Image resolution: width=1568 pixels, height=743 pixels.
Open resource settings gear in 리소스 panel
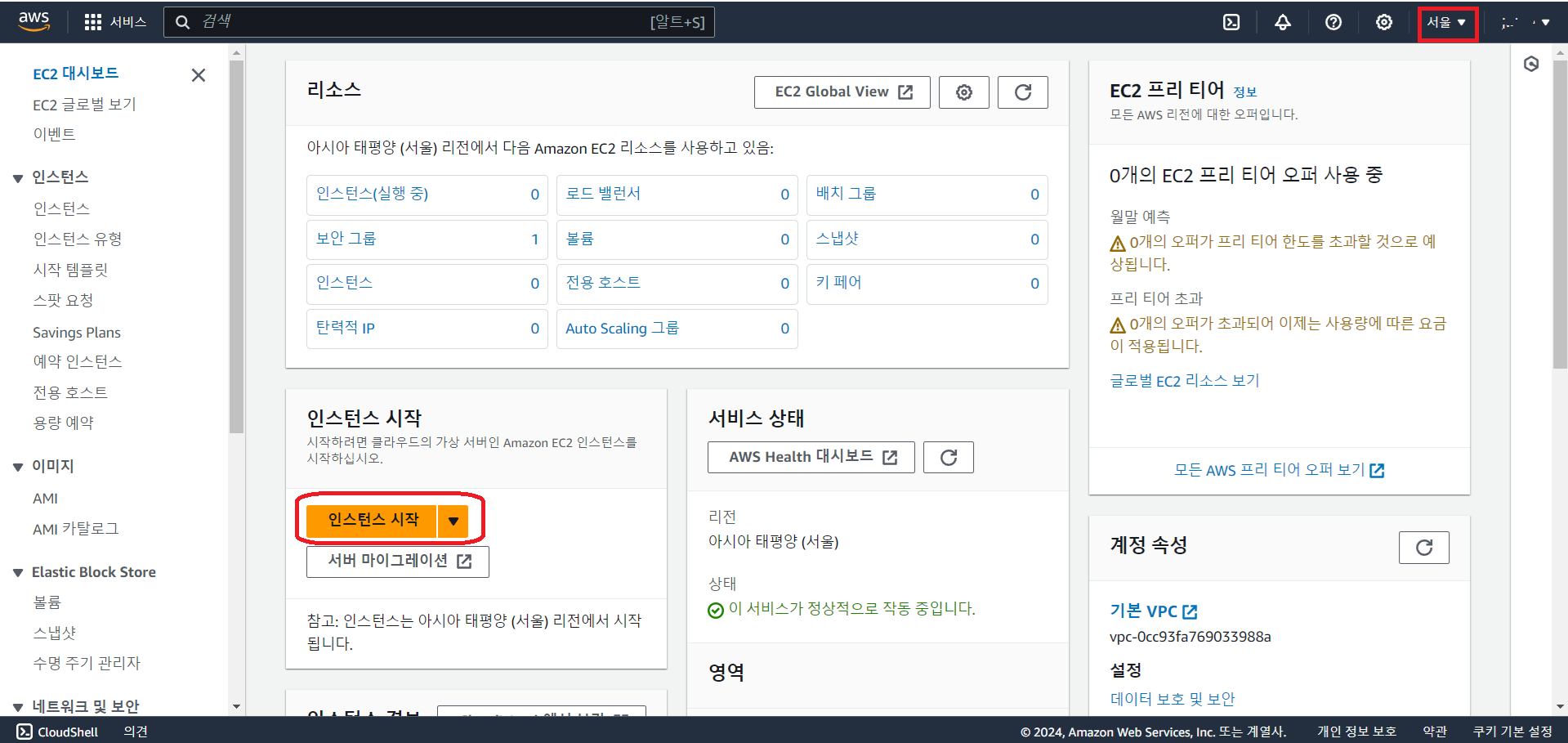tap(964, 92)
